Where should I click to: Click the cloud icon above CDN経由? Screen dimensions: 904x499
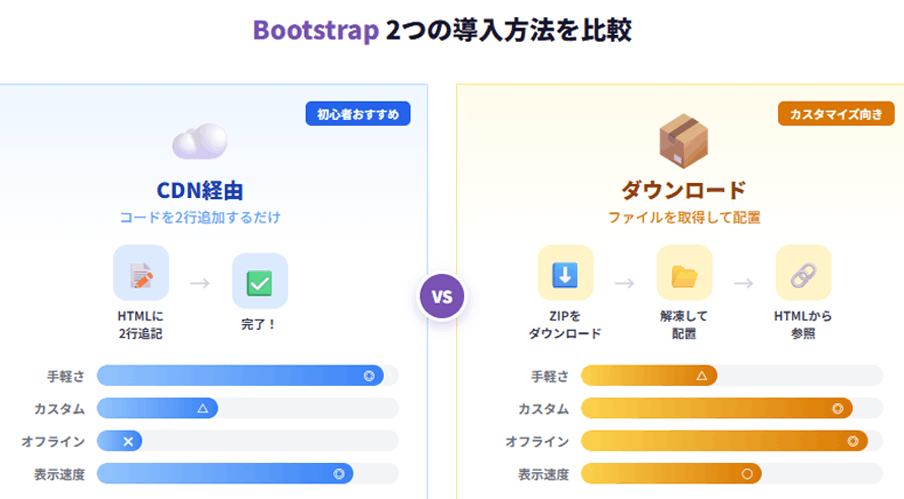199,142
